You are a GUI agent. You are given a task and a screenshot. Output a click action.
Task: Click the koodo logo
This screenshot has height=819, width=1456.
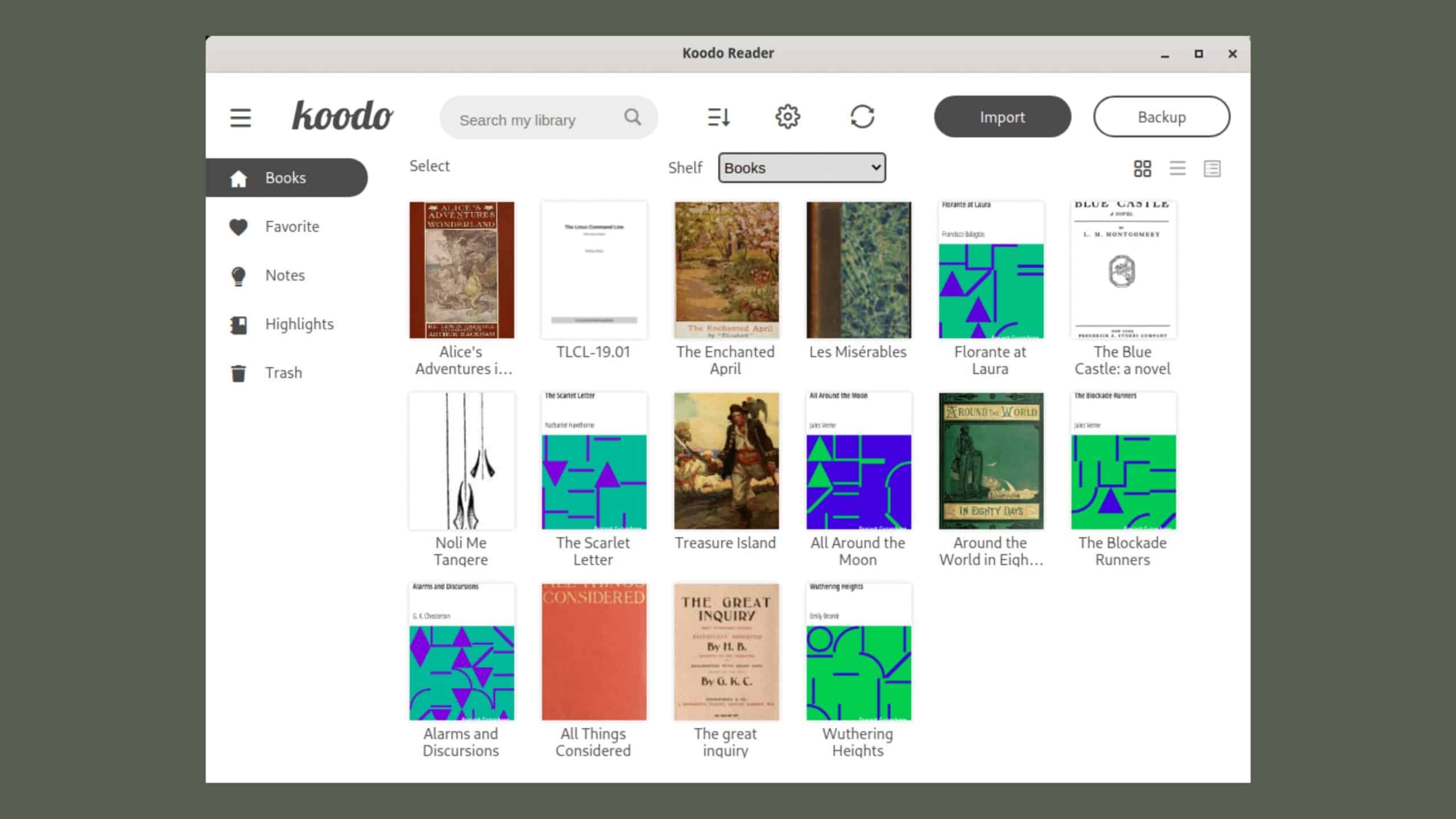[342, 115]
